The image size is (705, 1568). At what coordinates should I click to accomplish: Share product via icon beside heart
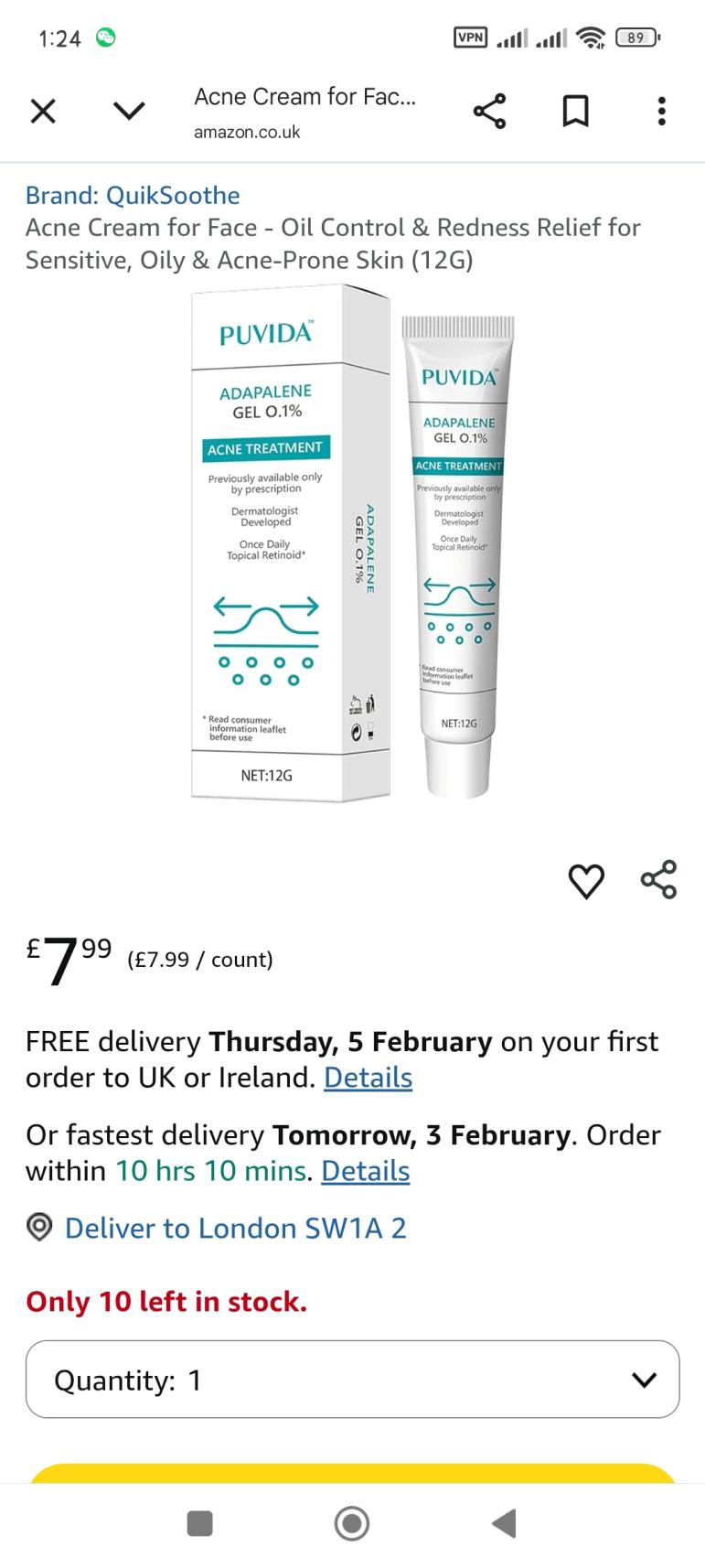tap(659, 879)
